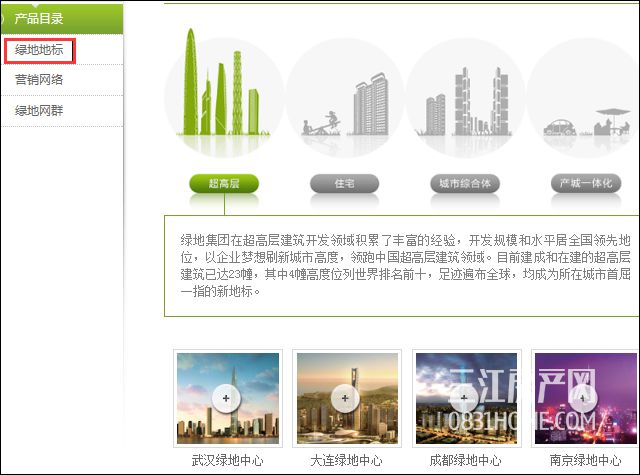Click the 超高层 description paragraph
640x475 pixels.
coord(406,265)
